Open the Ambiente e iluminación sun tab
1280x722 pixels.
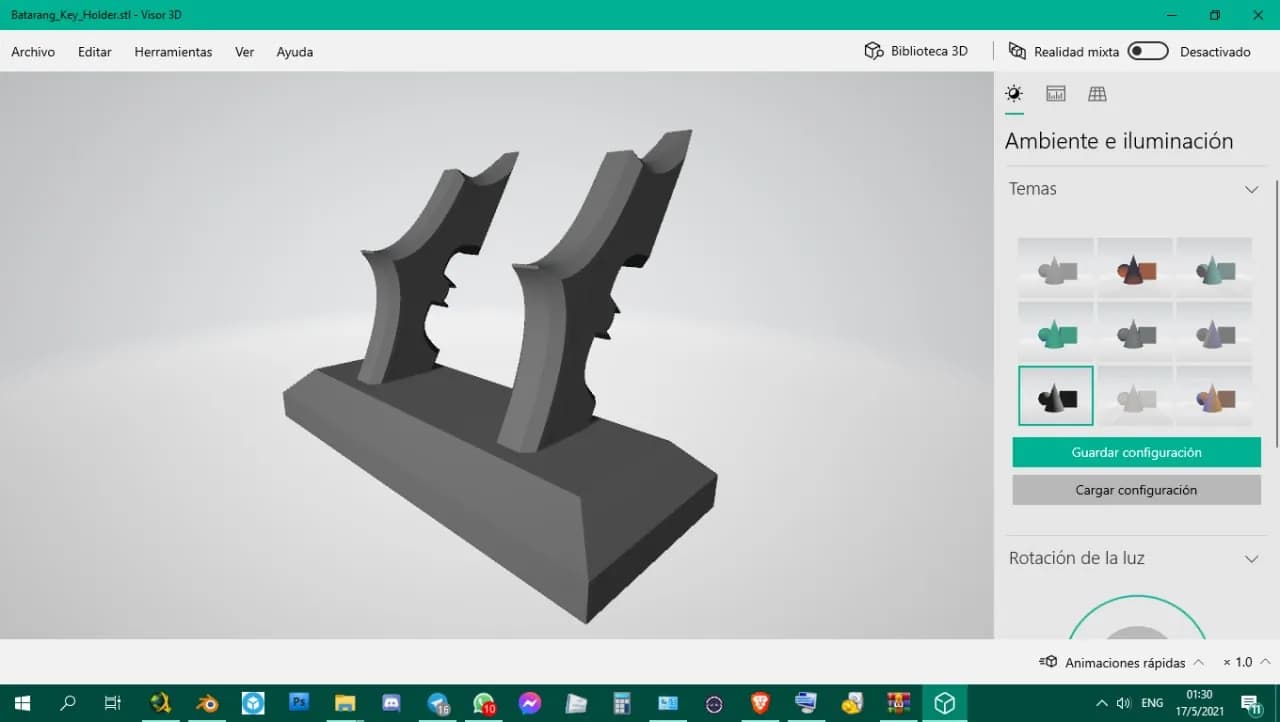point(1014,94)
